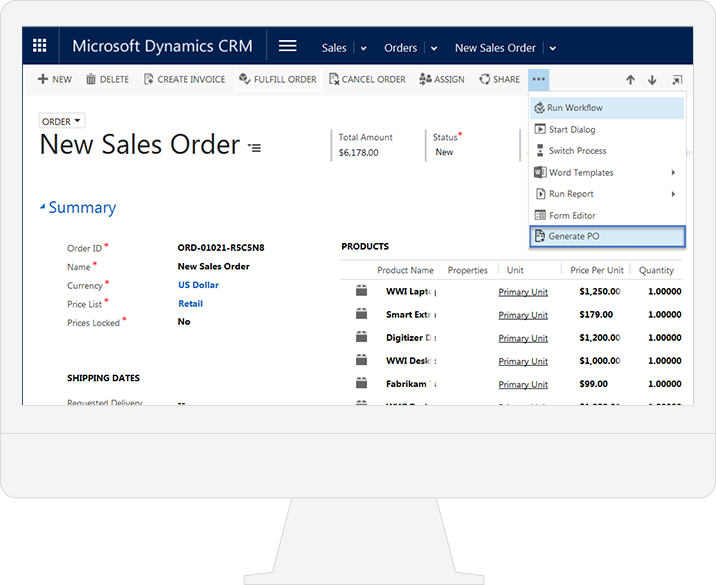Click the Properties column header
The image size is (716, 585).
[468, 270]
